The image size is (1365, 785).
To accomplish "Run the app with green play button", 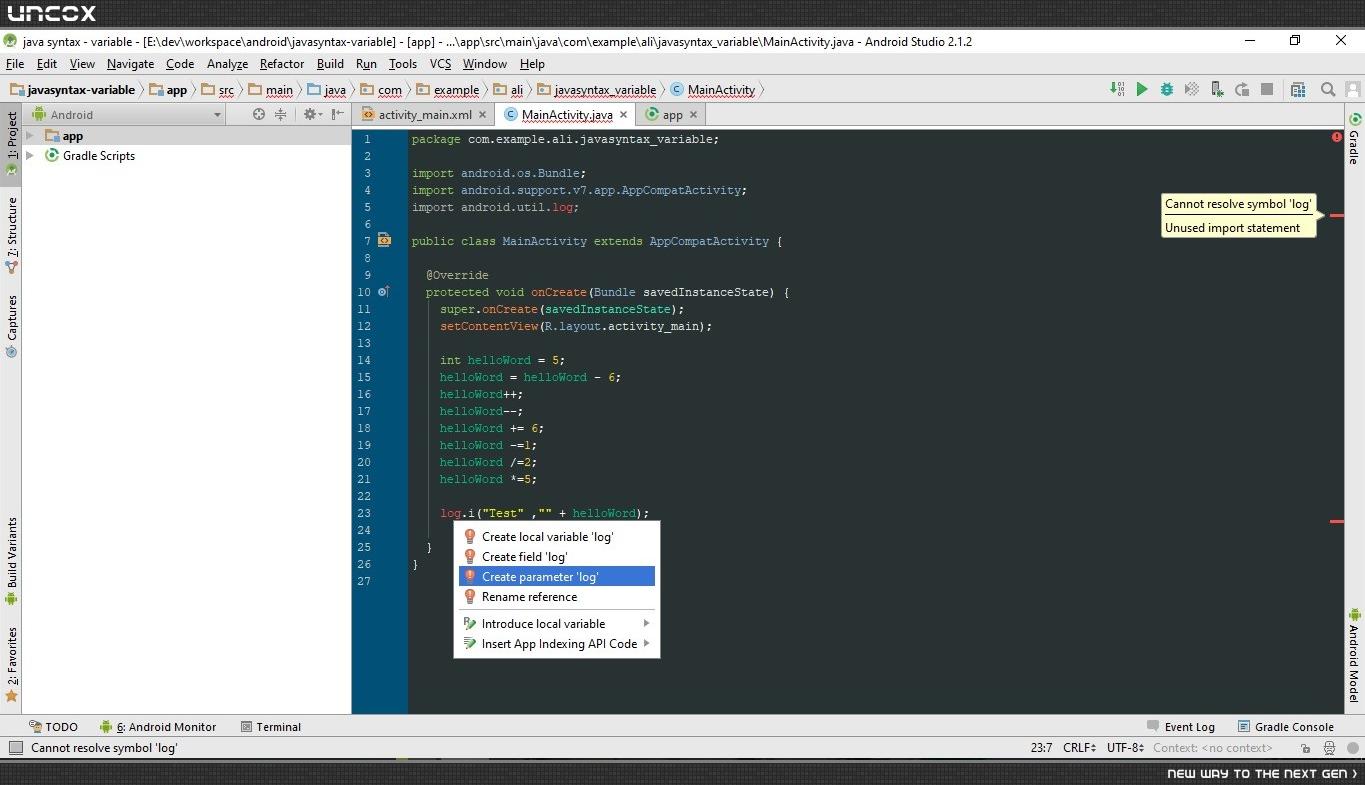I will (x=1142, y=89).
